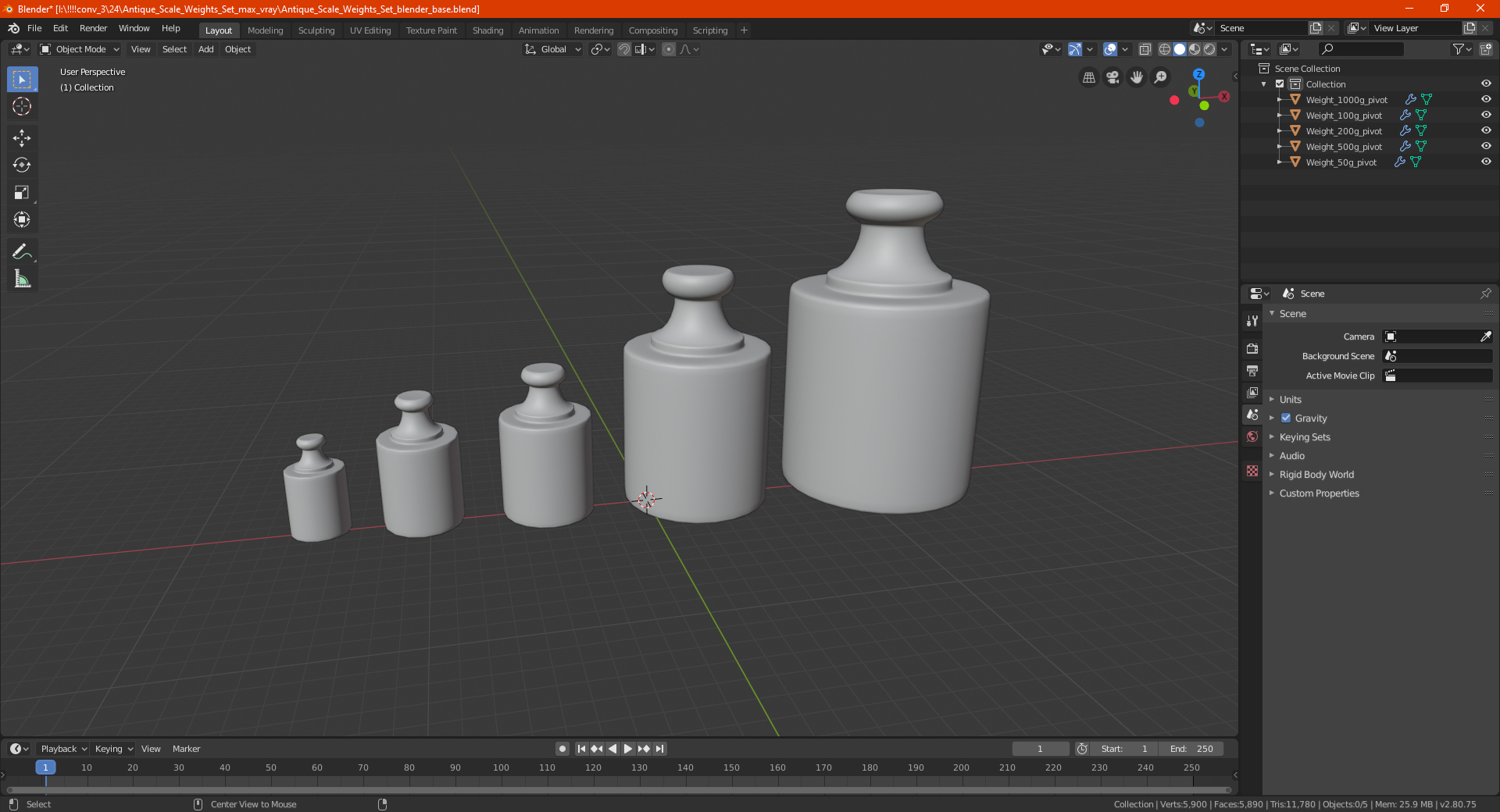Select the Move tool

(22, 138)
